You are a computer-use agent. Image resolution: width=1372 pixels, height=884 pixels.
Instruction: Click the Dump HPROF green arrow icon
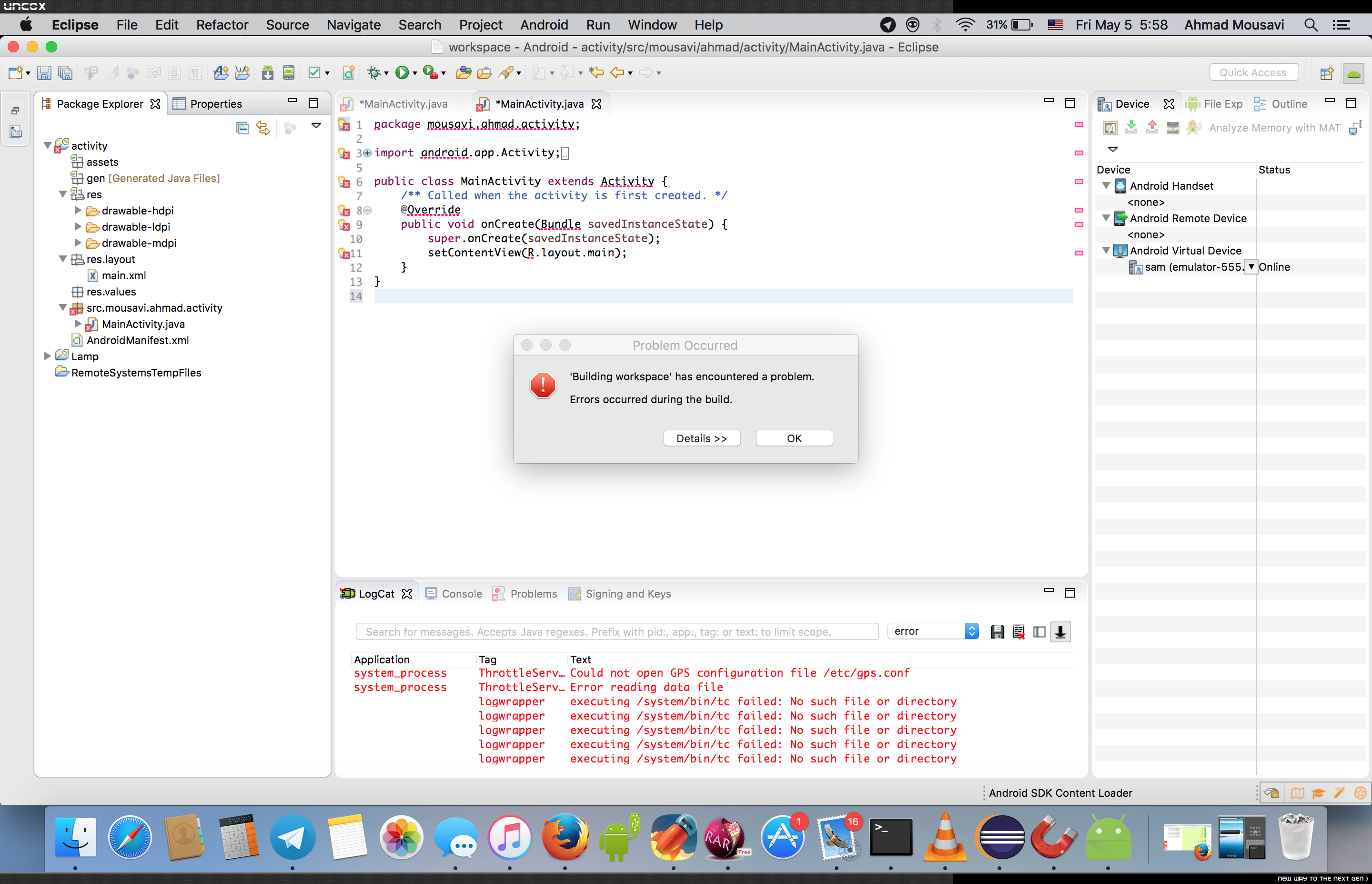[x=1131, y=127]
